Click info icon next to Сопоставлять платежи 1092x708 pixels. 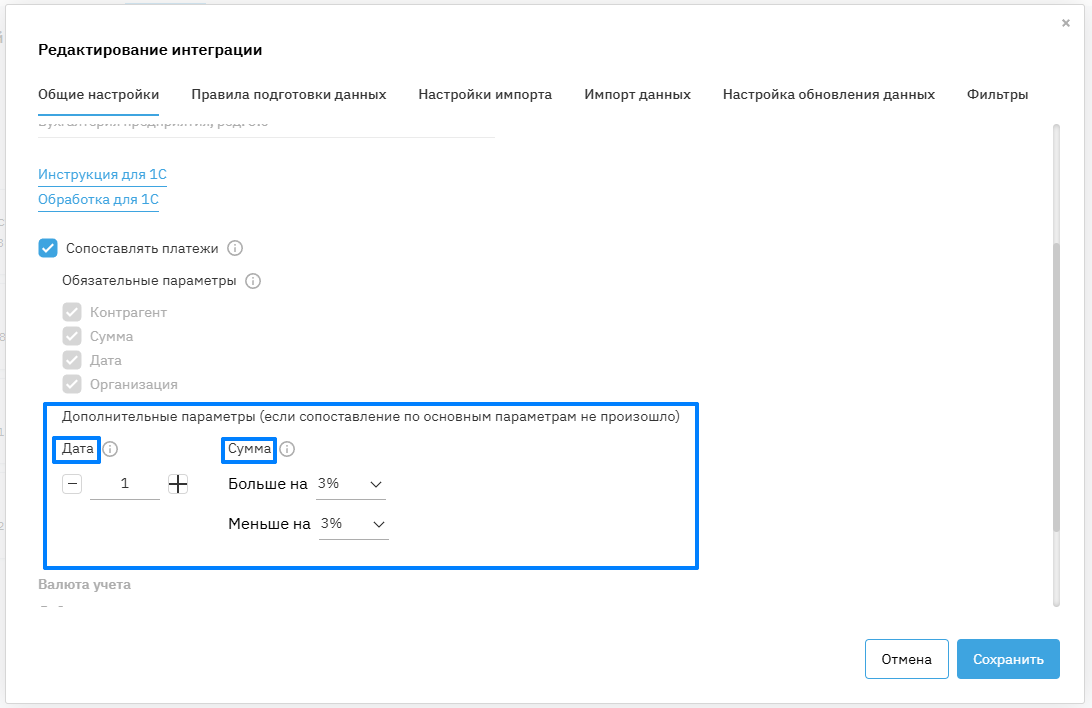(236, 248)
